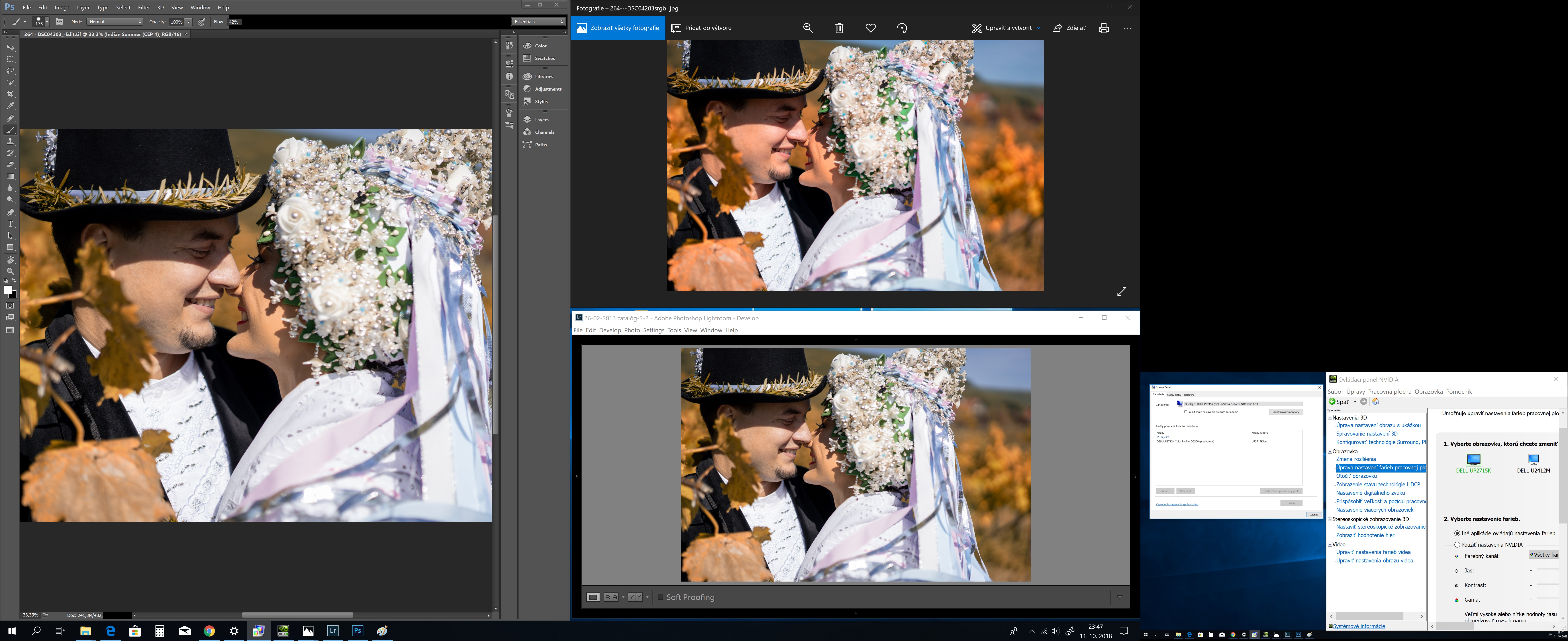
Task: Click the zoom magnifier in Photos app
Action: pyautogui.click(x=808, y=28)
